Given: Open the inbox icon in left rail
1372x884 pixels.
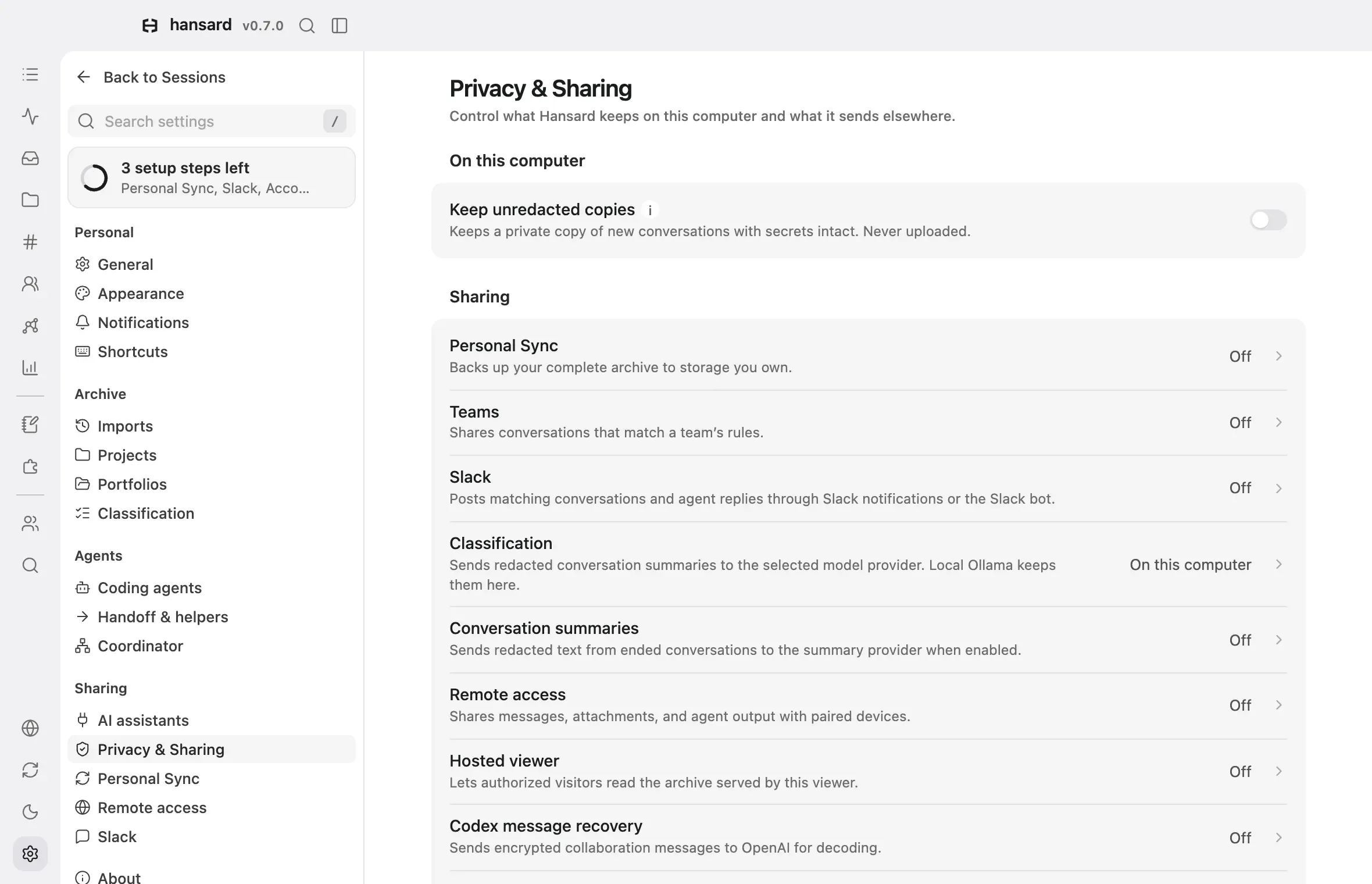Looking at the screenshot, I should (x=30, y=158).
